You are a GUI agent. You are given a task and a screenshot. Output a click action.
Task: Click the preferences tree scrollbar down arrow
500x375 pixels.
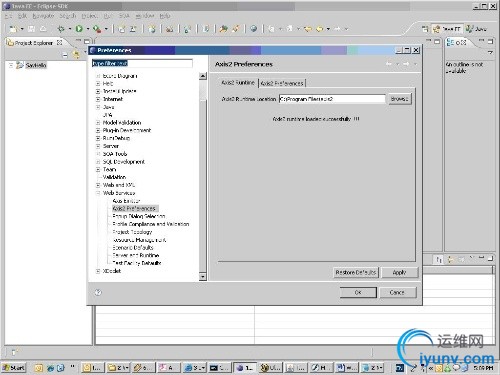point(203,277)
